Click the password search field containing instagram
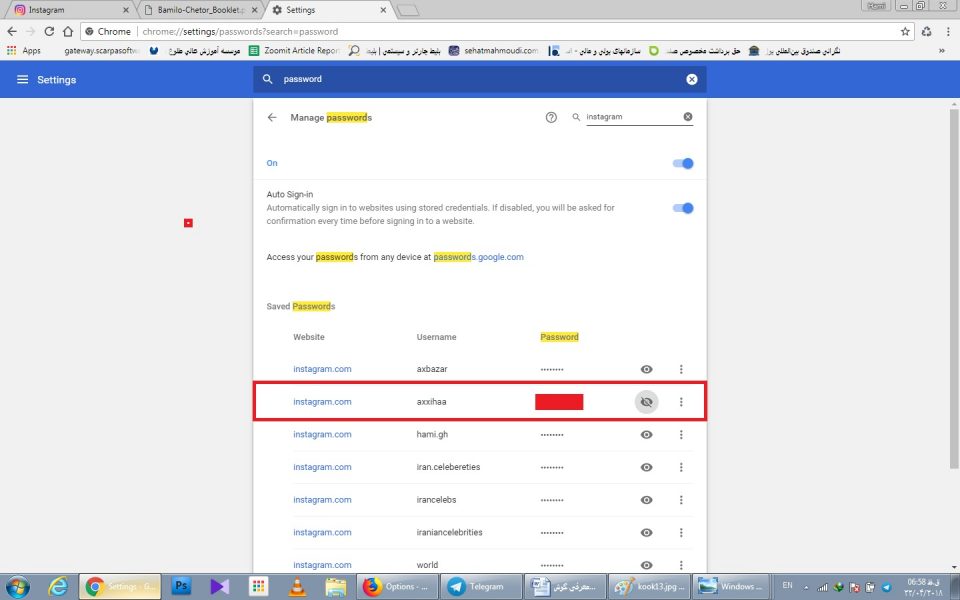The image size is (960, 600). pyautogui.click(x=630, y=117)
